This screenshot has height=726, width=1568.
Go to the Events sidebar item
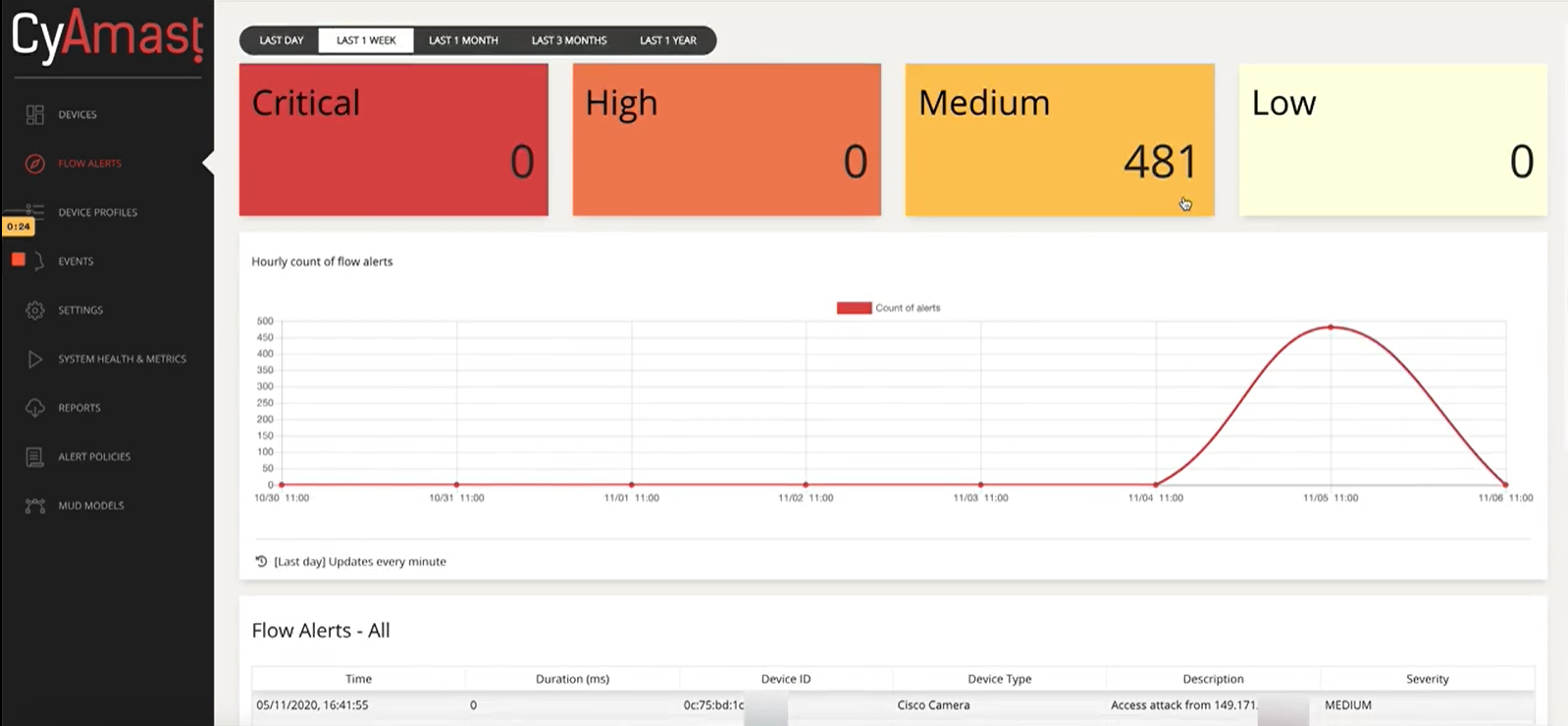tap(76, 262)
